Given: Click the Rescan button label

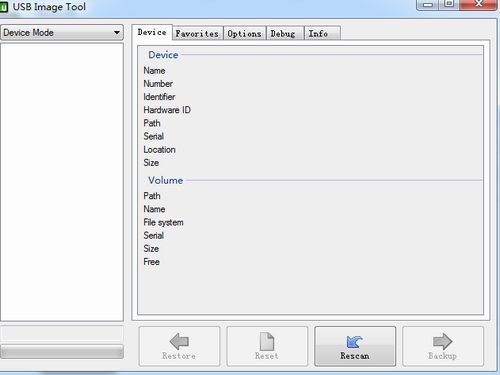Looking at the screenshot, I should (x=355, y=356).
